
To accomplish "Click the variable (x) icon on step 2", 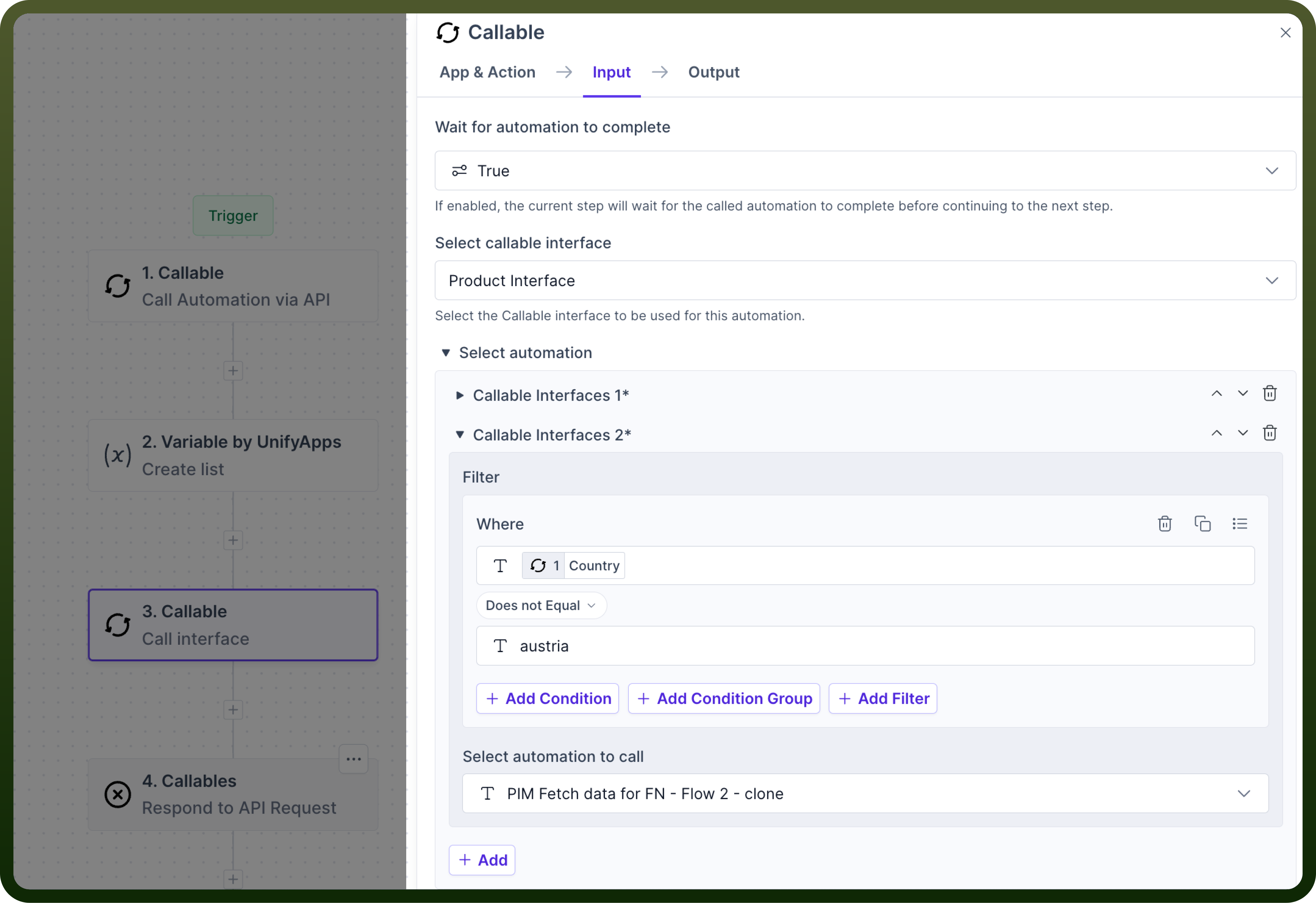I will click(118, 455).
